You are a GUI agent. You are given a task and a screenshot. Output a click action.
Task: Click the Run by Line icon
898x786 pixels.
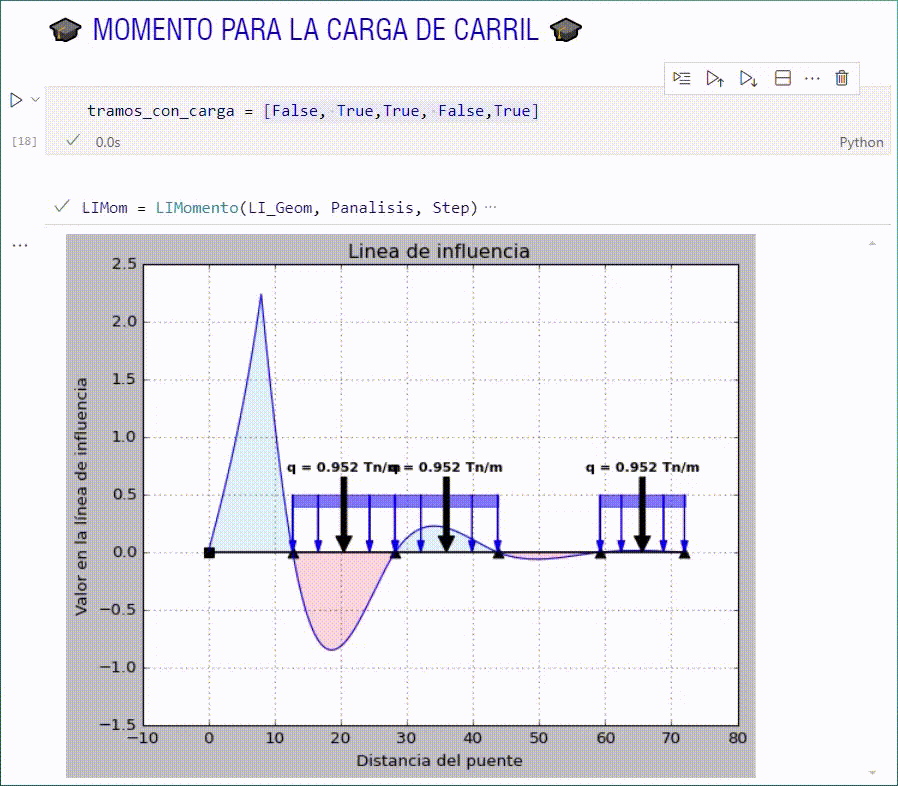682,78
